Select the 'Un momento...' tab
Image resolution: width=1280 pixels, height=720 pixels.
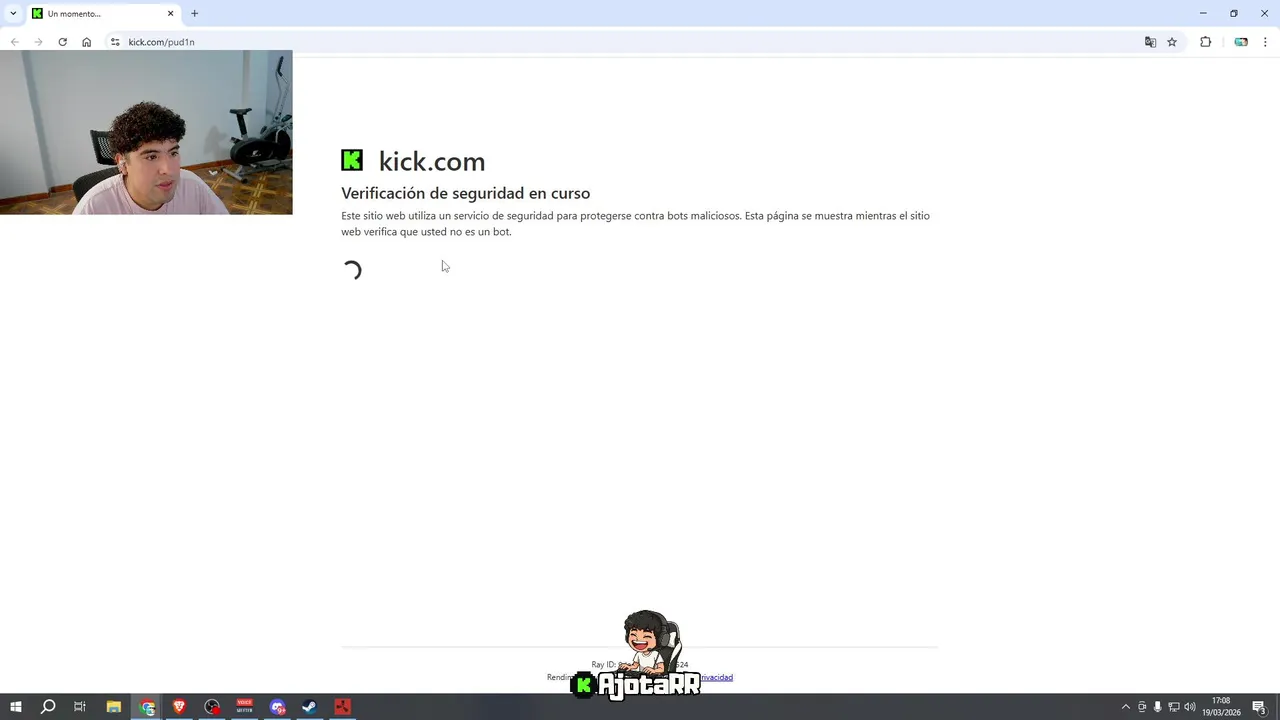(103, 13)
